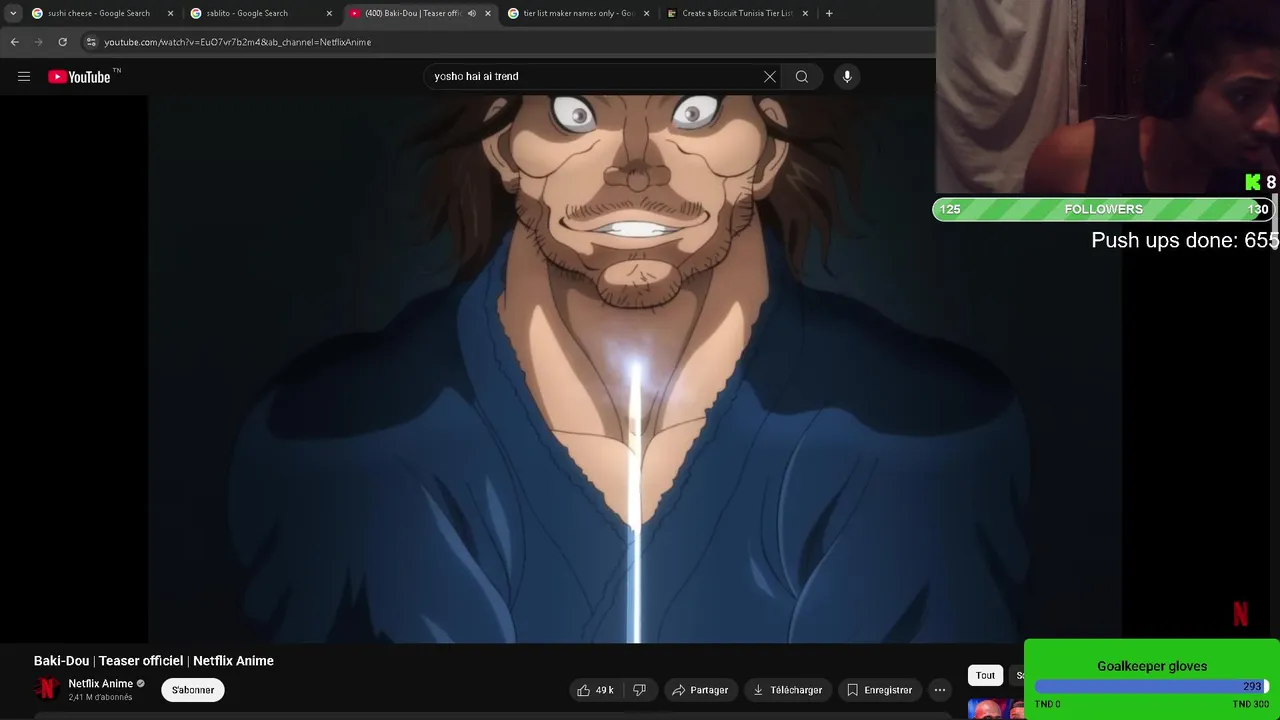Mute the Baki-Dou tab via speaker icon
The image size is (1280, 720).
click(x=472, y=13)
